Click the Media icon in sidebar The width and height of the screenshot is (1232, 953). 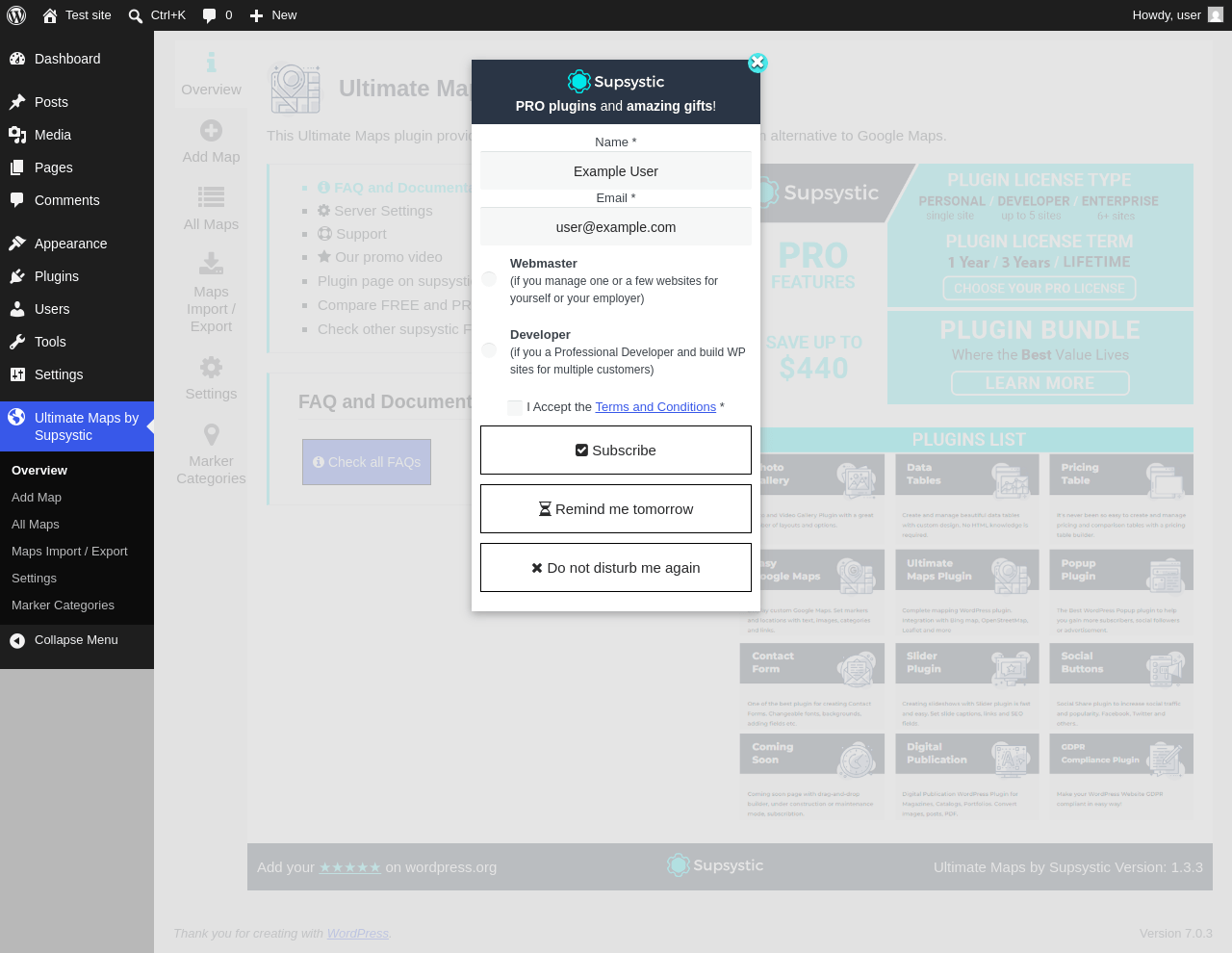(17, 135)
